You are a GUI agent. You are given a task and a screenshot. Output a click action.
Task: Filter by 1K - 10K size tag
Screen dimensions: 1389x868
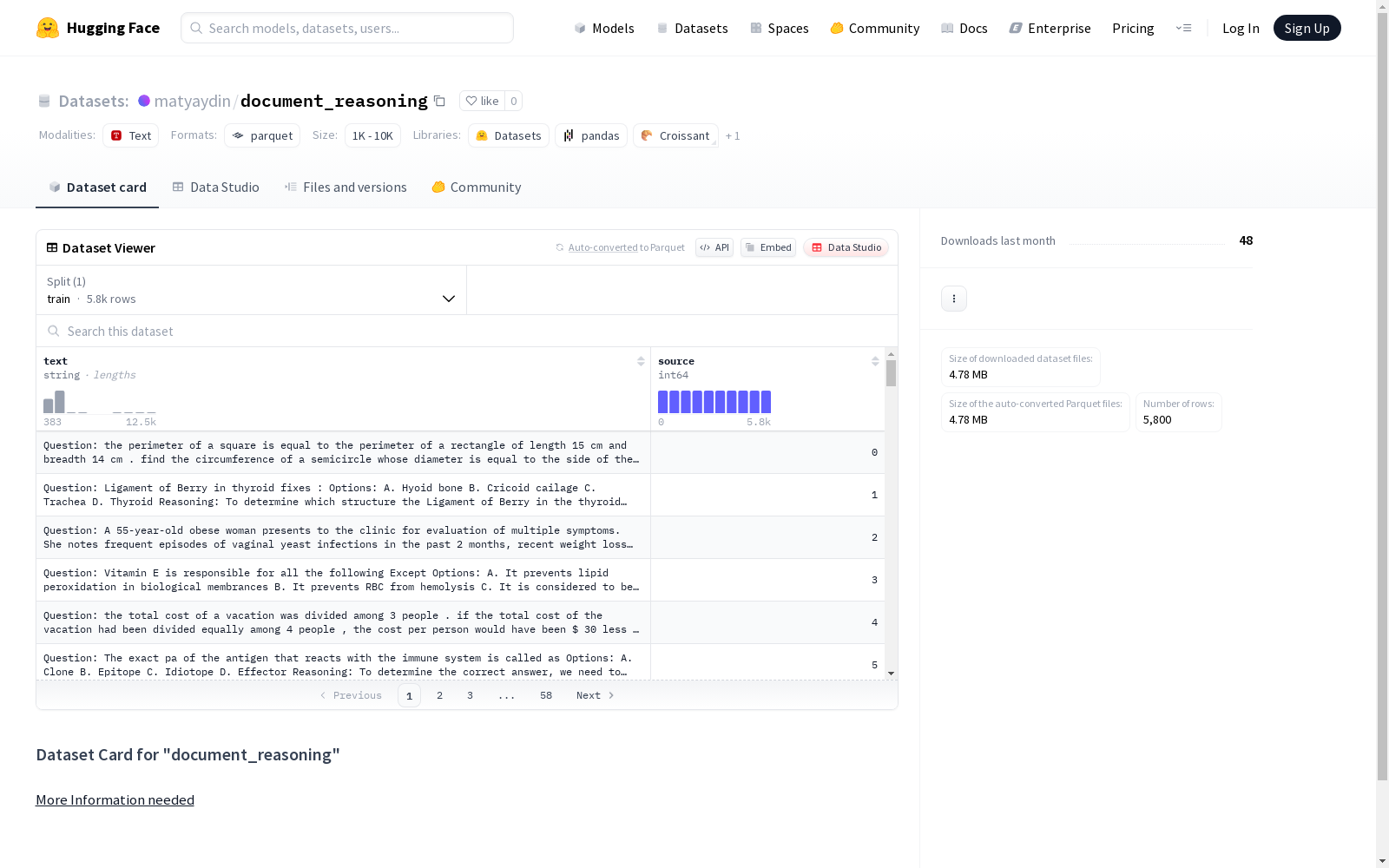(372, 135)
